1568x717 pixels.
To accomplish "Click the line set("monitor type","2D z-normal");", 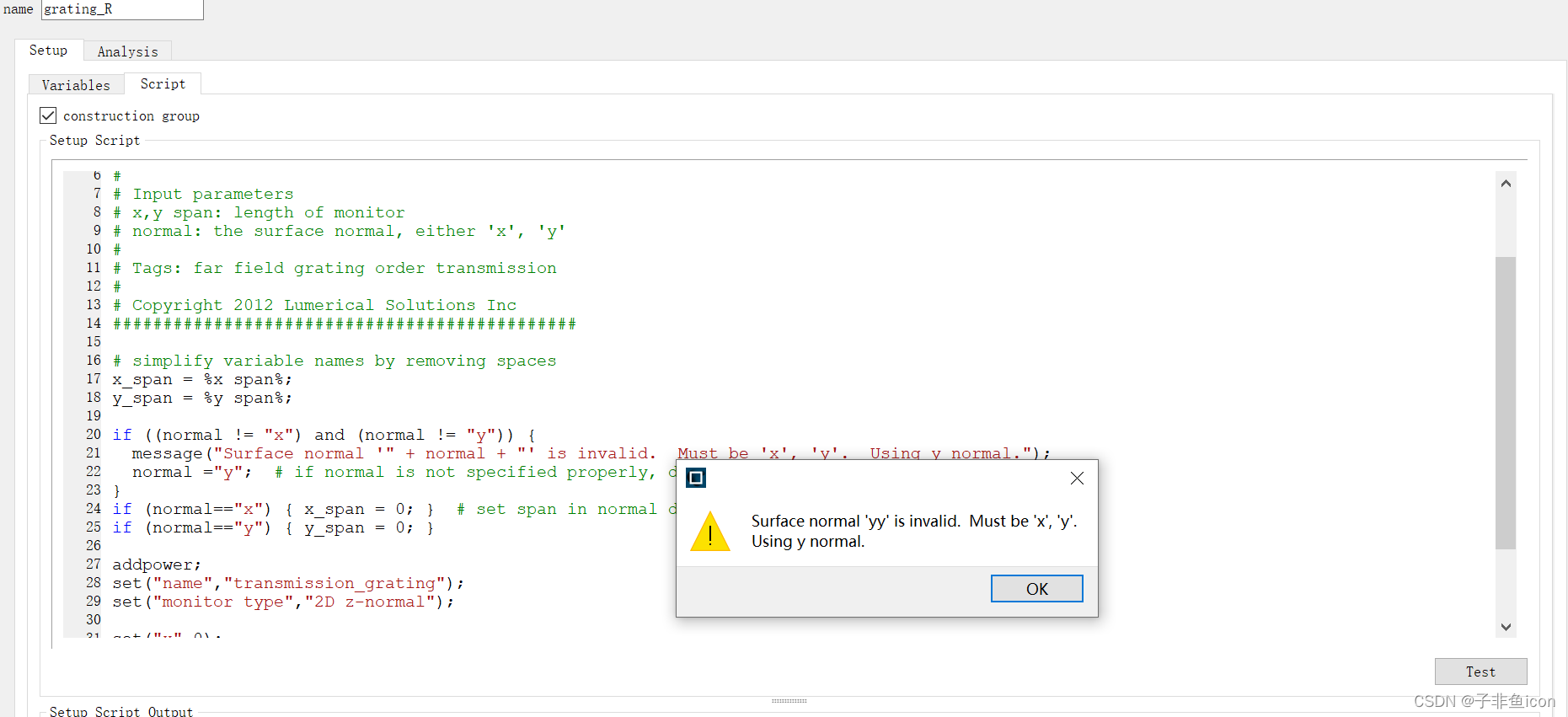I will click(283, 602).
